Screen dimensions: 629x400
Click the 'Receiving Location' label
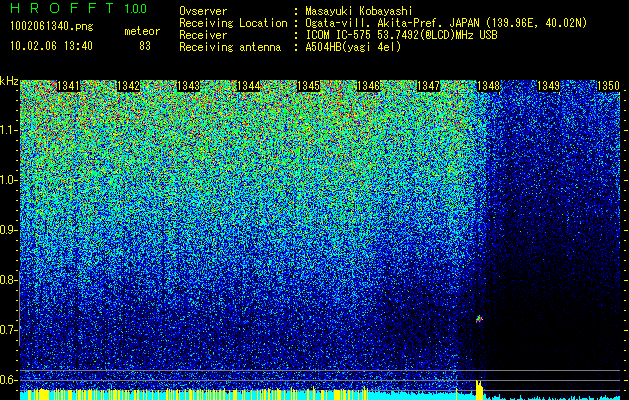point(233,23)
